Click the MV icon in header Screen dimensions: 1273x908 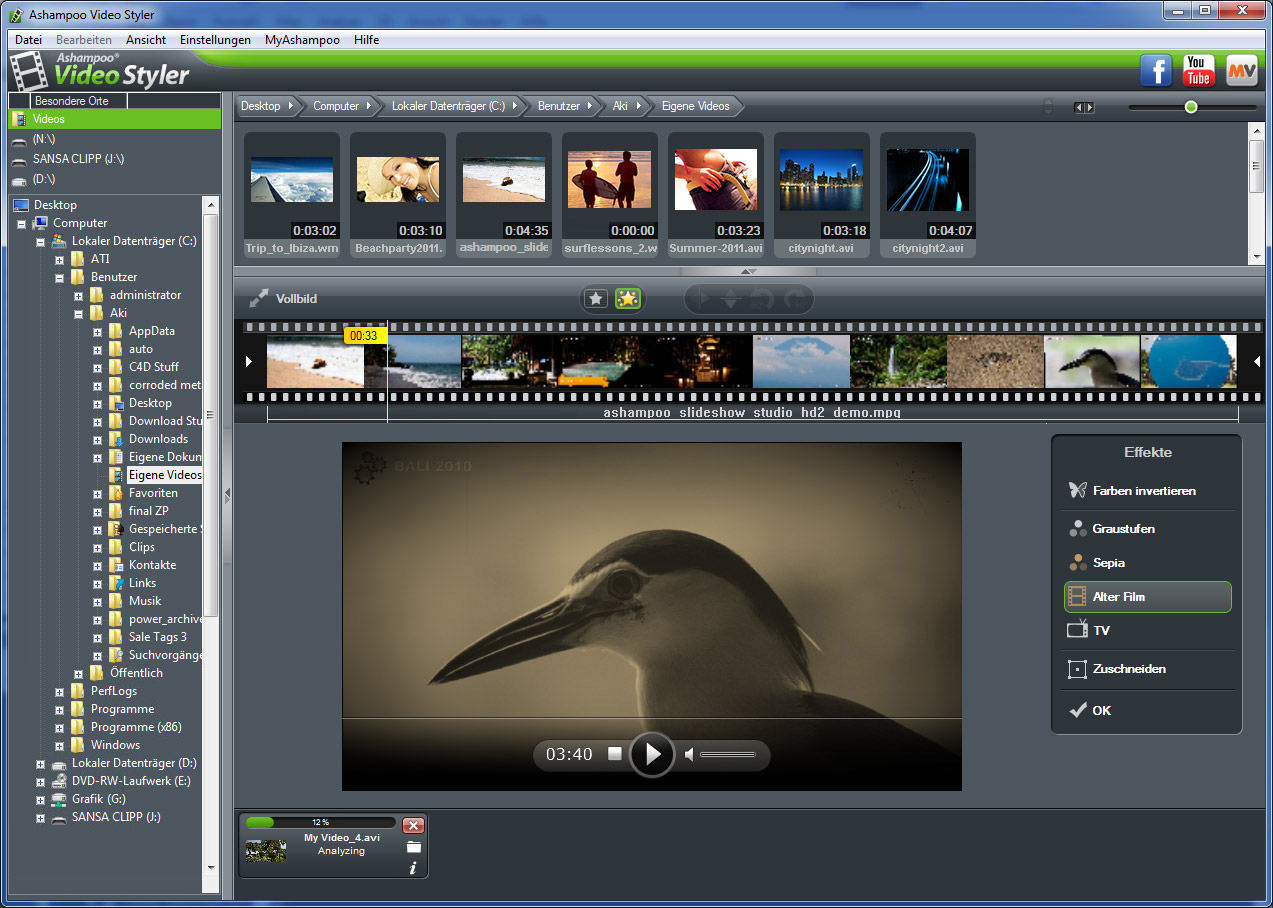(x=1241, y=70)
